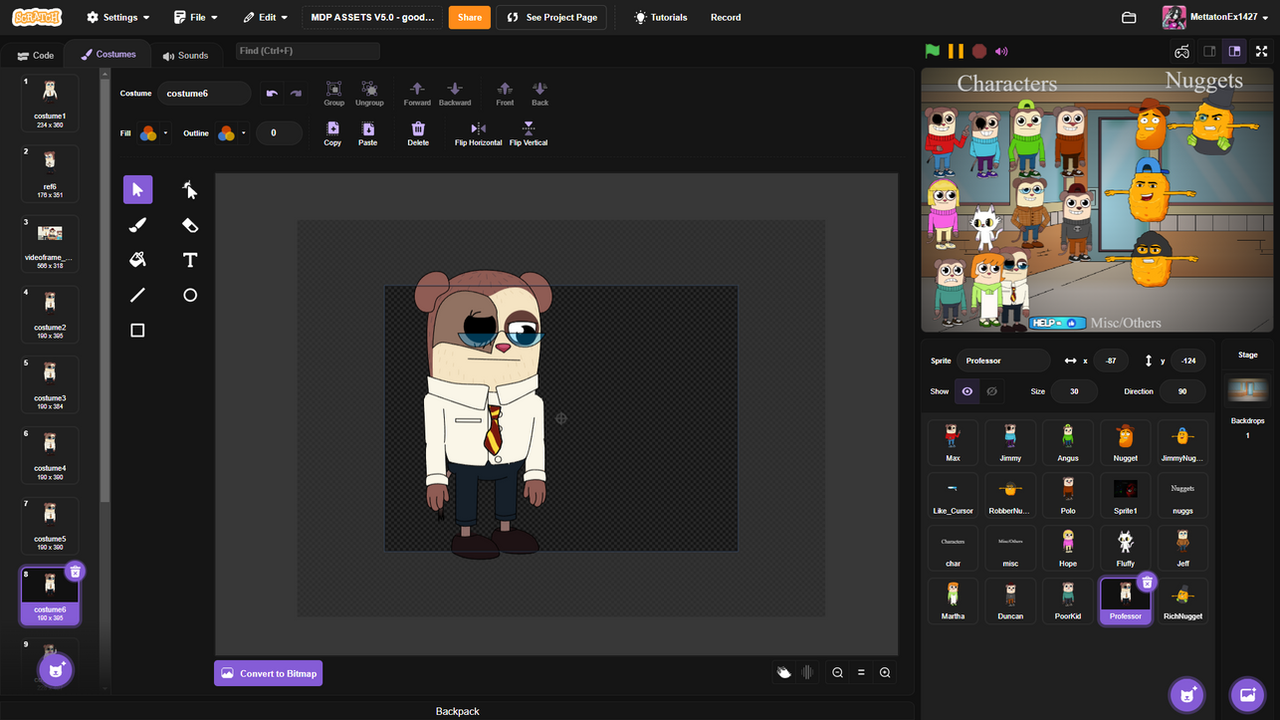
Task: Hide sprite with crossed-eye icon
Action: [992, 391]
